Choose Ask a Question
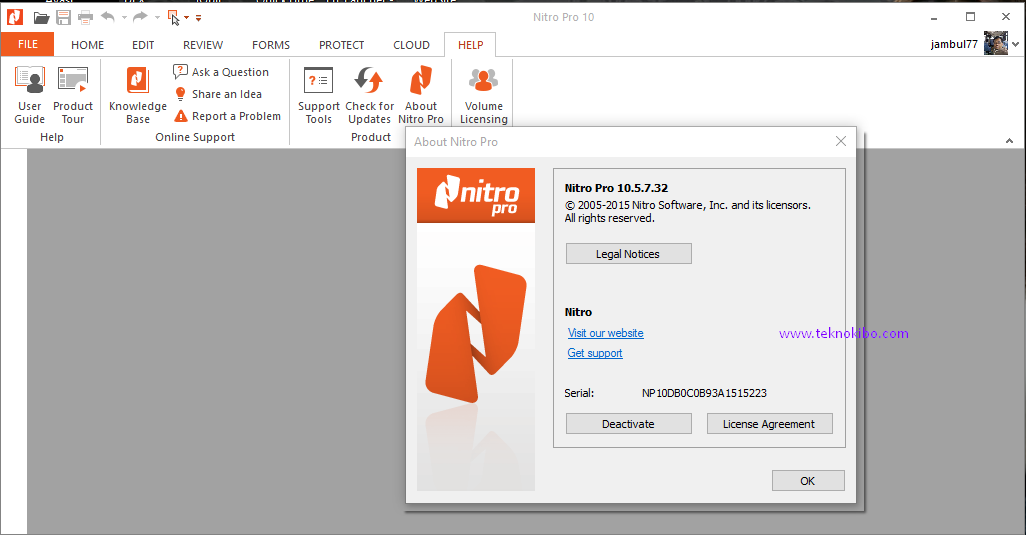1026x535 pixels. [x=221, y=72]
